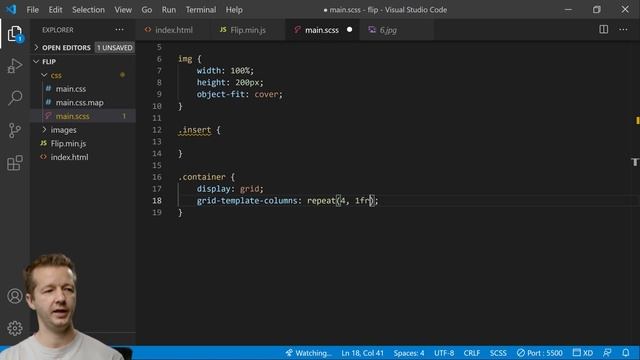Open the Edit menu
The height and width of the screenshot is (360, 640).
55,9
